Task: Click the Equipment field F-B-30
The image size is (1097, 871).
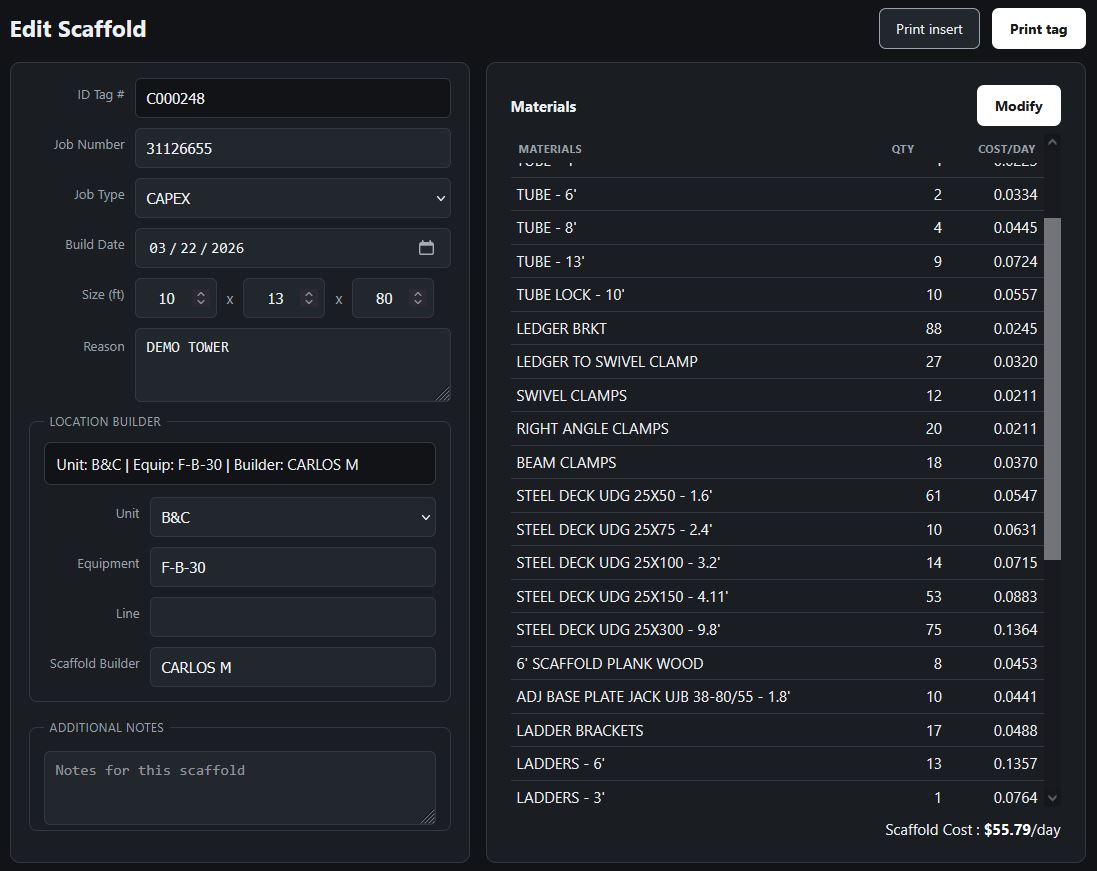Action: click(x=292, y=567)
